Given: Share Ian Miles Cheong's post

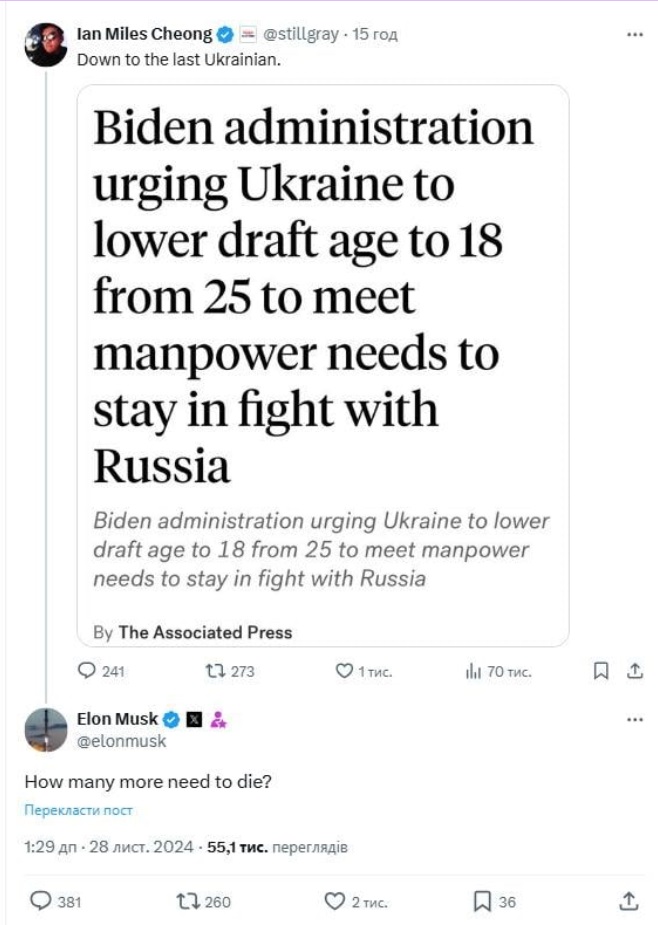Looking at the screenshot, I should point(634,672).
